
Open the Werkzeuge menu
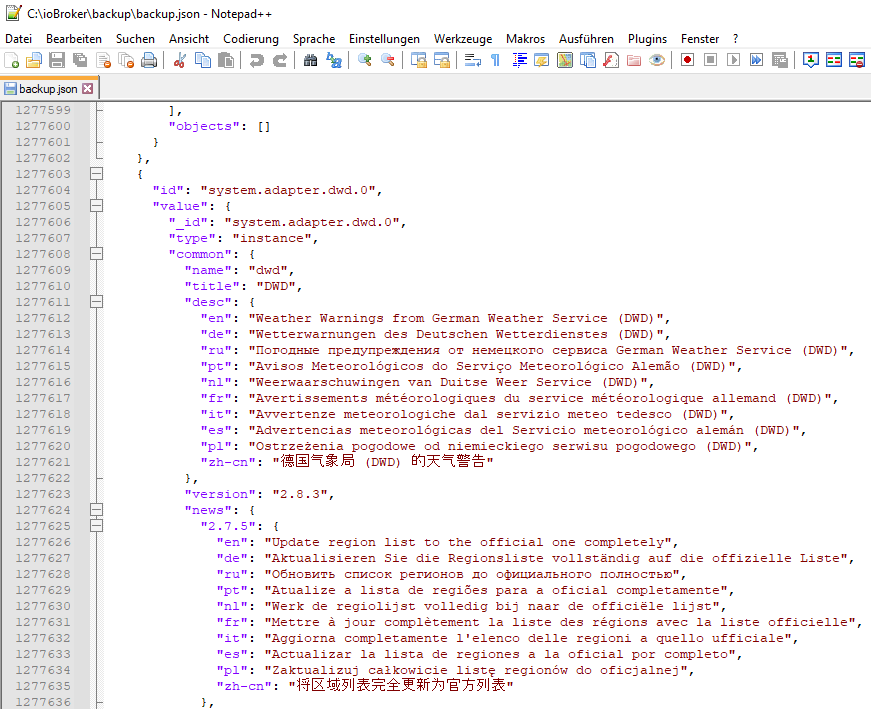[463, 39]
